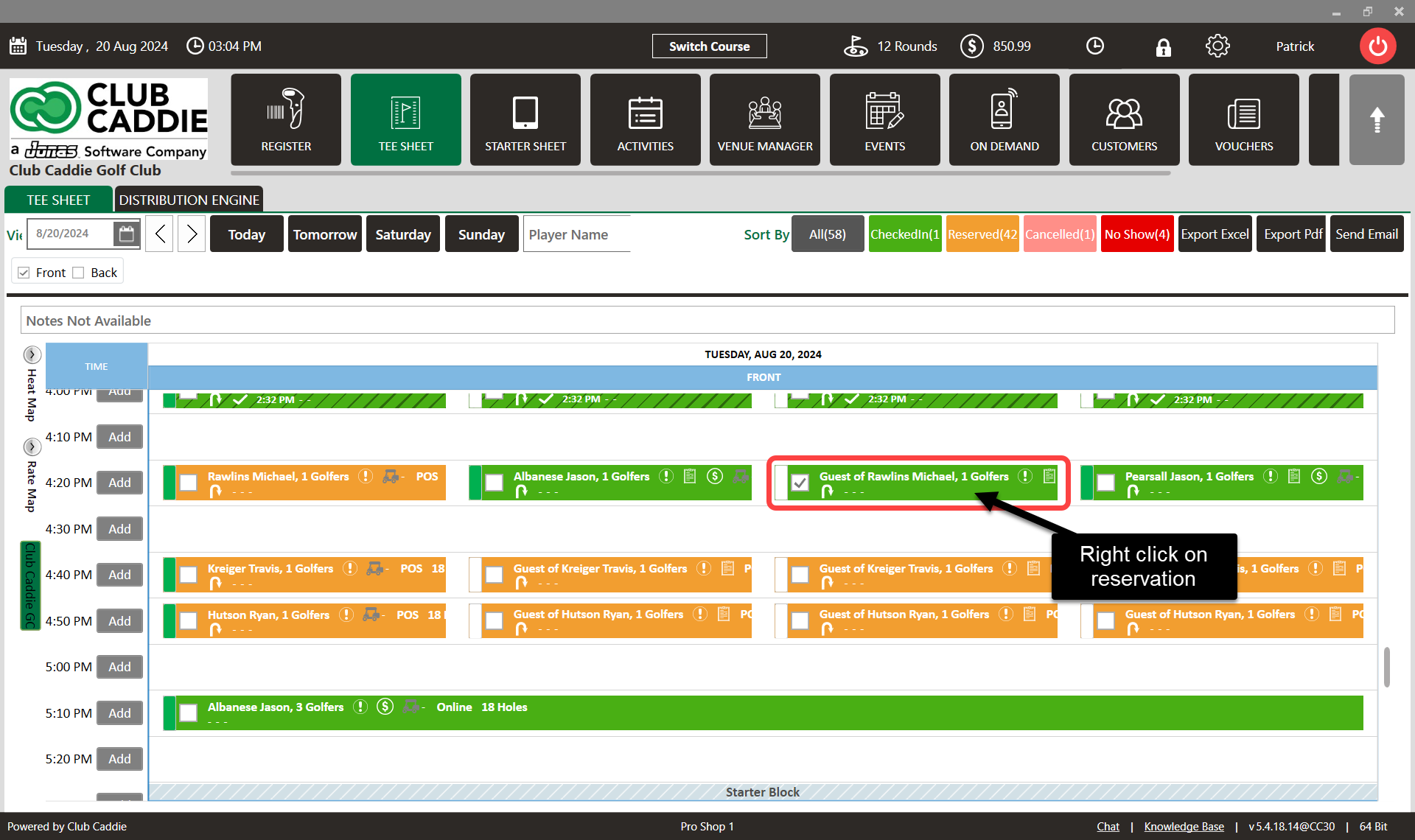Click the Player Name search field
This screenshot has height=840, width=1415.
tap(576, 234)
